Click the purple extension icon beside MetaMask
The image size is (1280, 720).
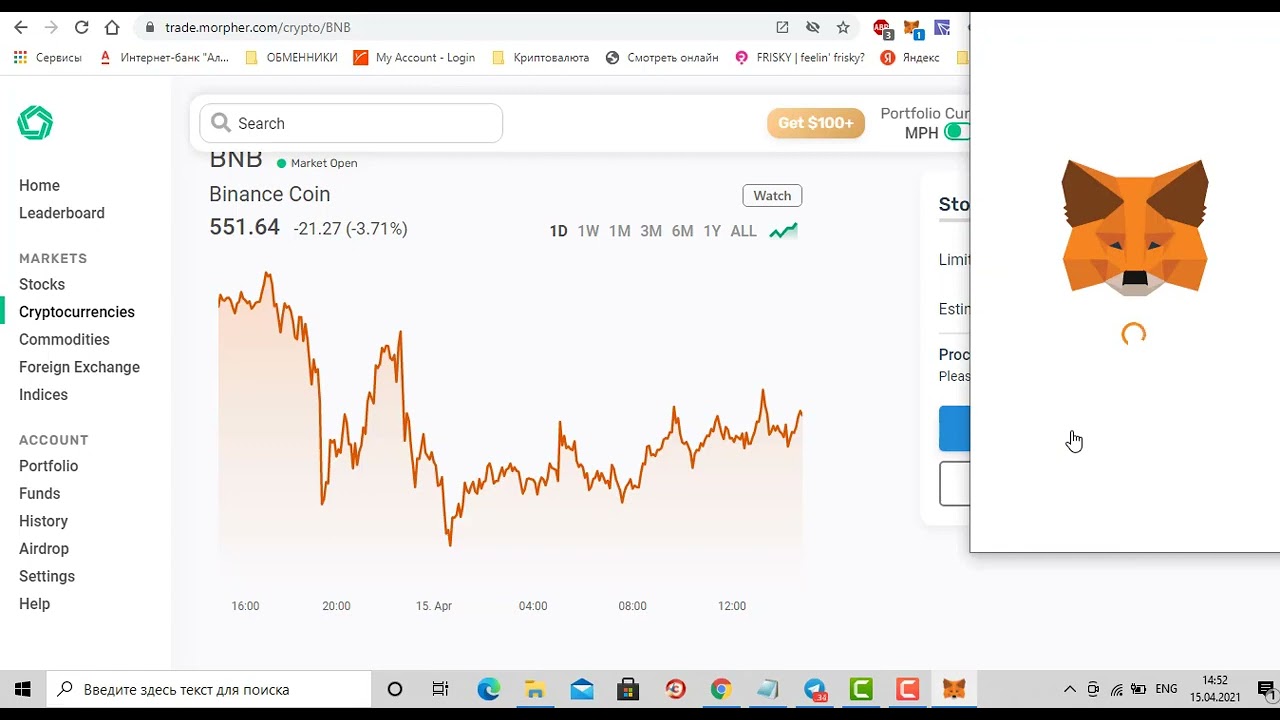tap(942, 28)
